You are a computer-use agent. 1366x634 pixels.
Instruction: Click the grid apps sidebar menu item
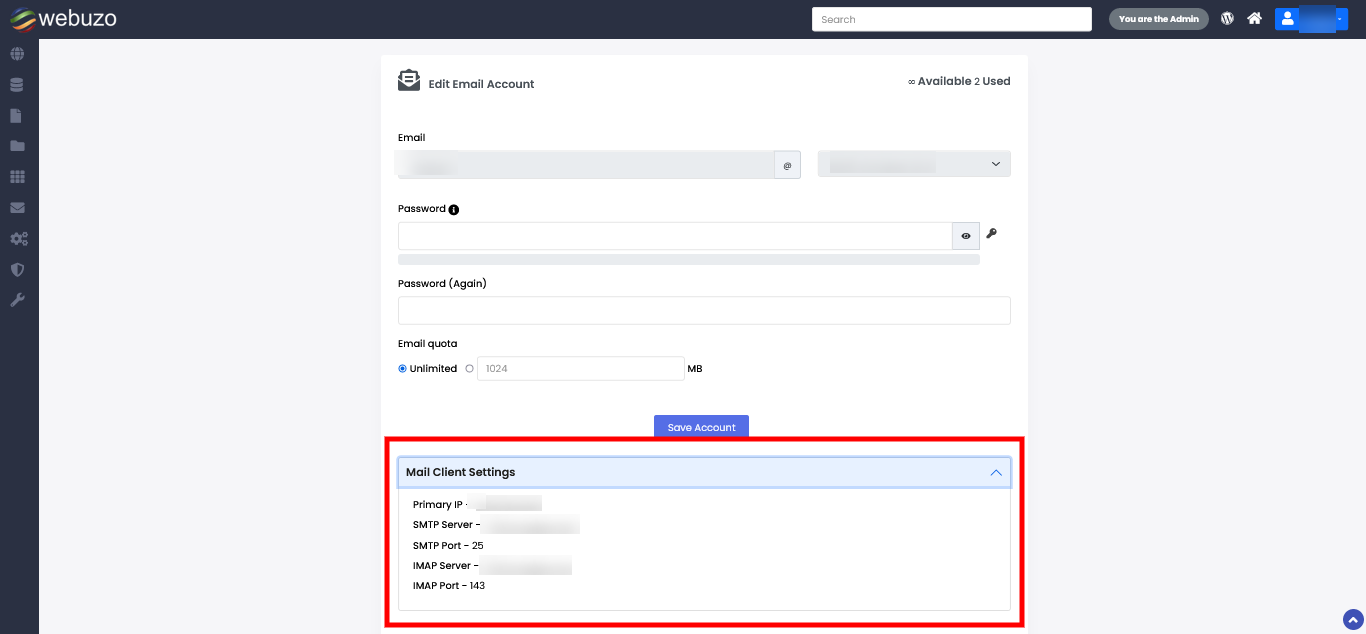point(17,177)
